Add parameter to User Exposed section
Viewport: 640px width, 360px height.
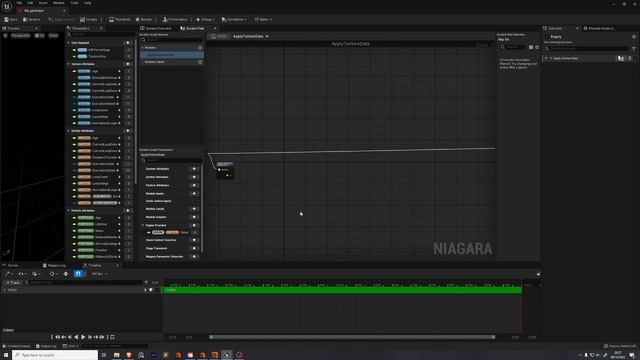(x=128, y=42)
